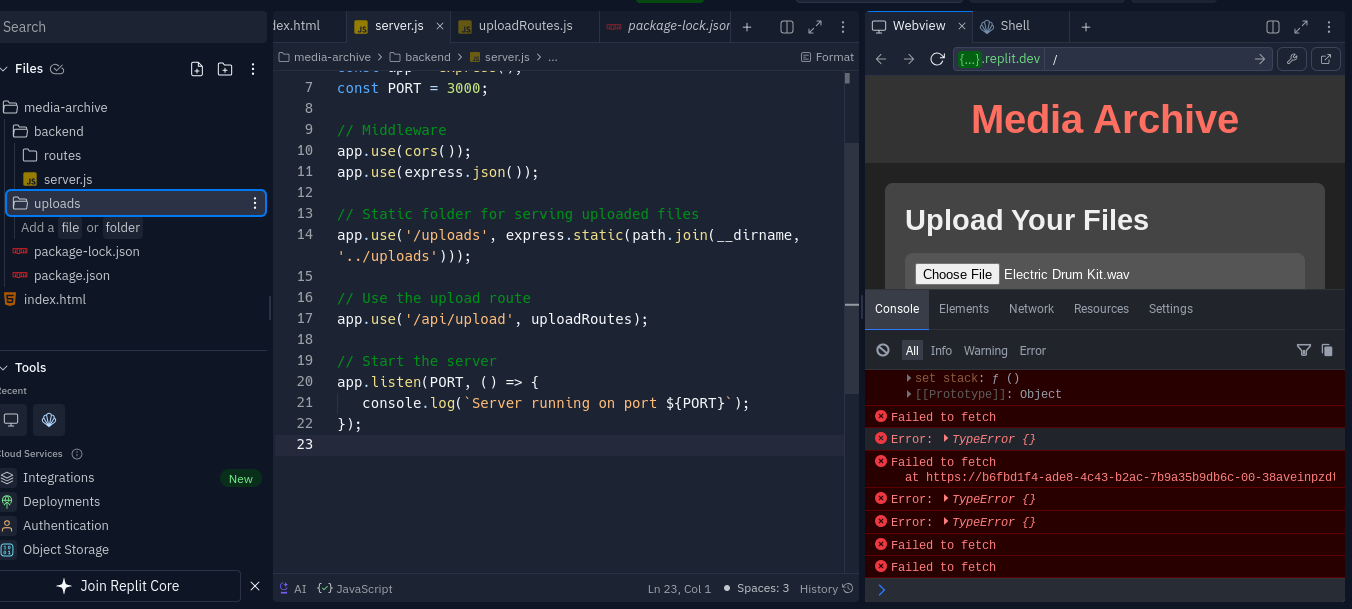This screenshot has height=609, width=1352.
Task: Click Join Replit Core button
Action: [x=118, y=586]
